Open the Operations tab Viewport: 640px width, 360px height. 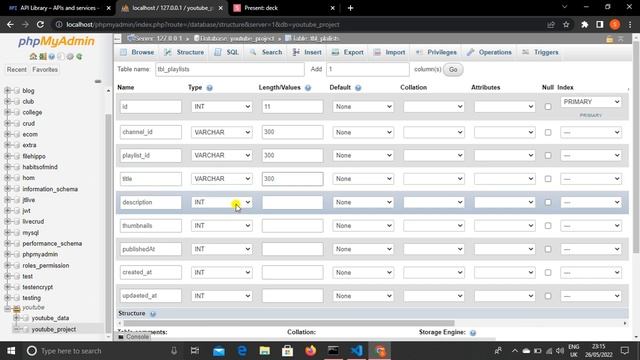click(x=489, y=52)
